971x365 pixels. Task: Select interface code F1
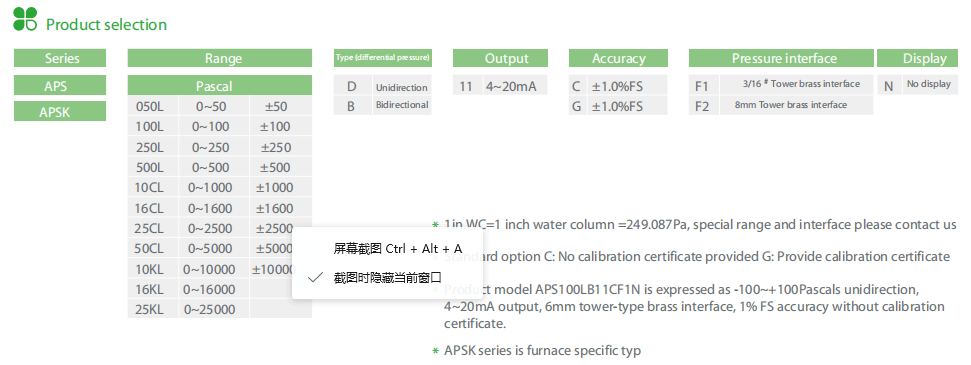click(702, 86)
